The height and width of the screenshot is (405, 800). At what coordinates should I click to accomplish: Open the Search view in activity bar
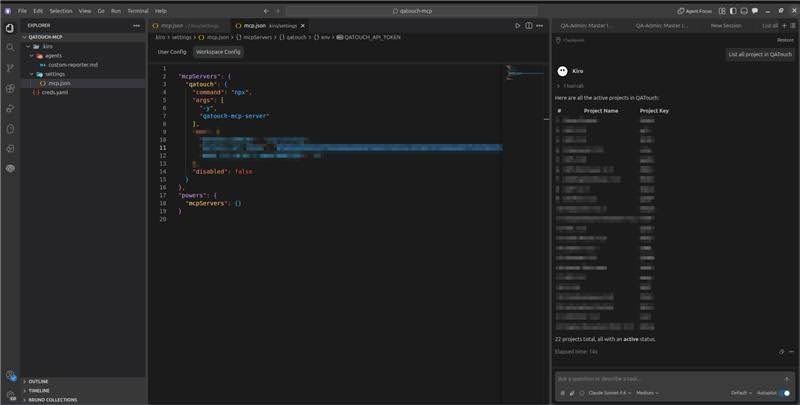tap(10, 48)
